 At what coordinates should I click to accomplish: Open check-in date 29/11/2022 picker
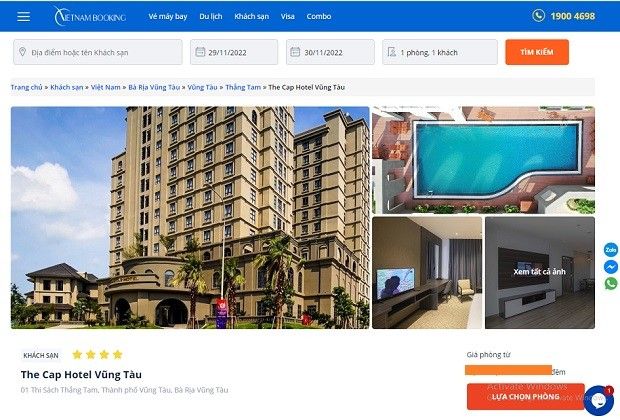(234, 52)
